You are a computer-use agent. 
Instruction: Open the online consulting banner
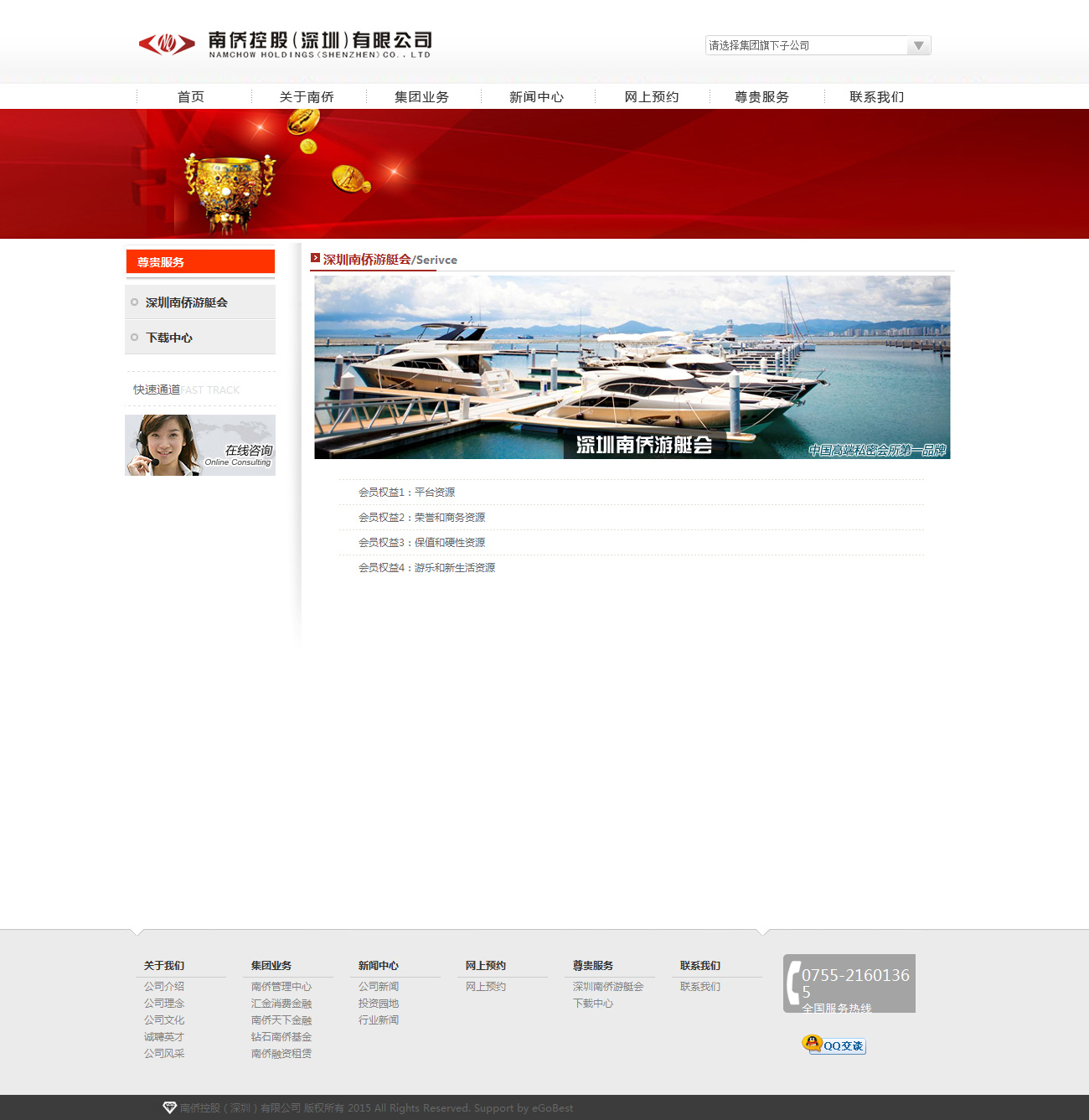click(x=200, y=446)
